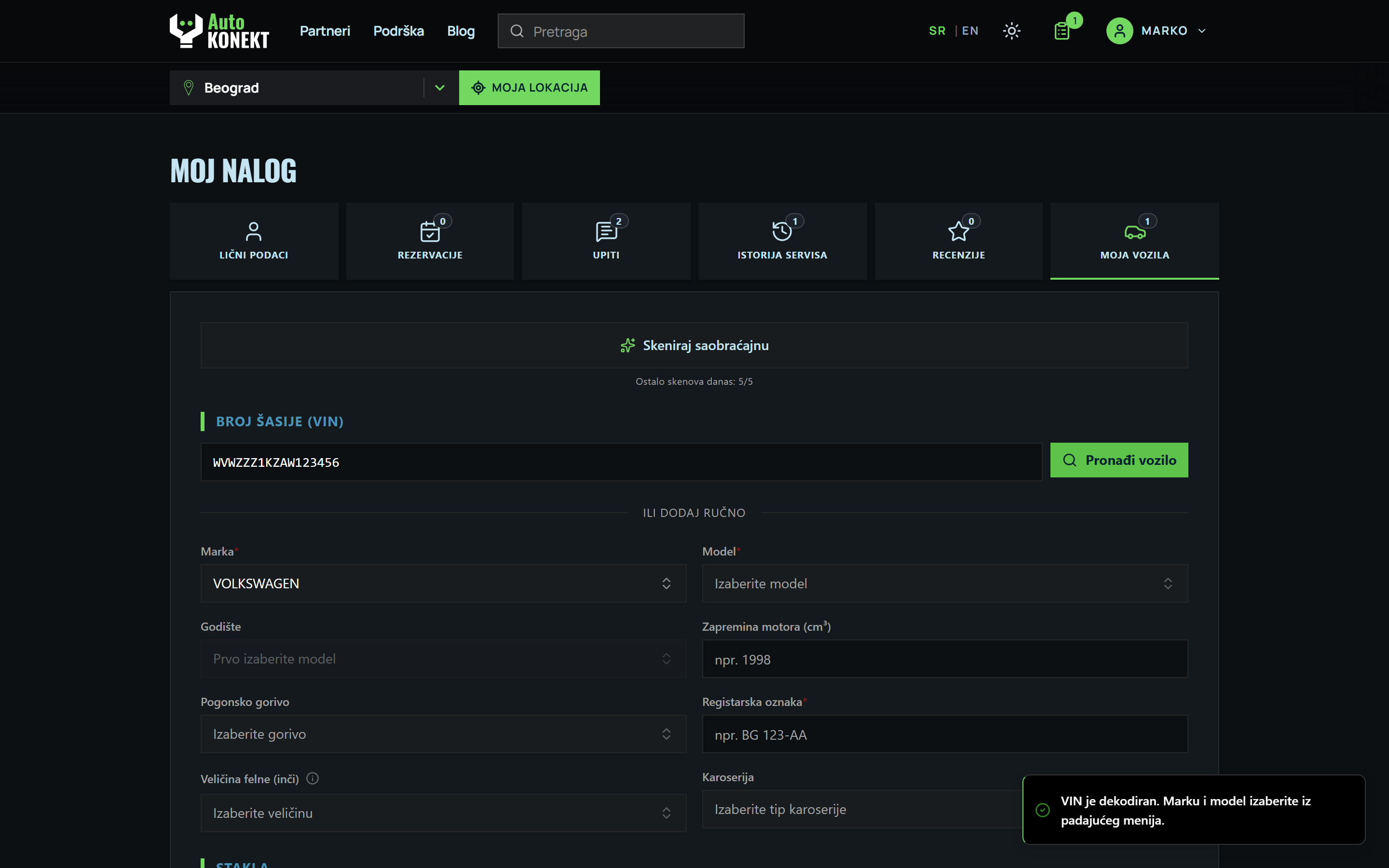Select the location pin icon beside Beograd
1389x868 pixels.
point(188,88)
